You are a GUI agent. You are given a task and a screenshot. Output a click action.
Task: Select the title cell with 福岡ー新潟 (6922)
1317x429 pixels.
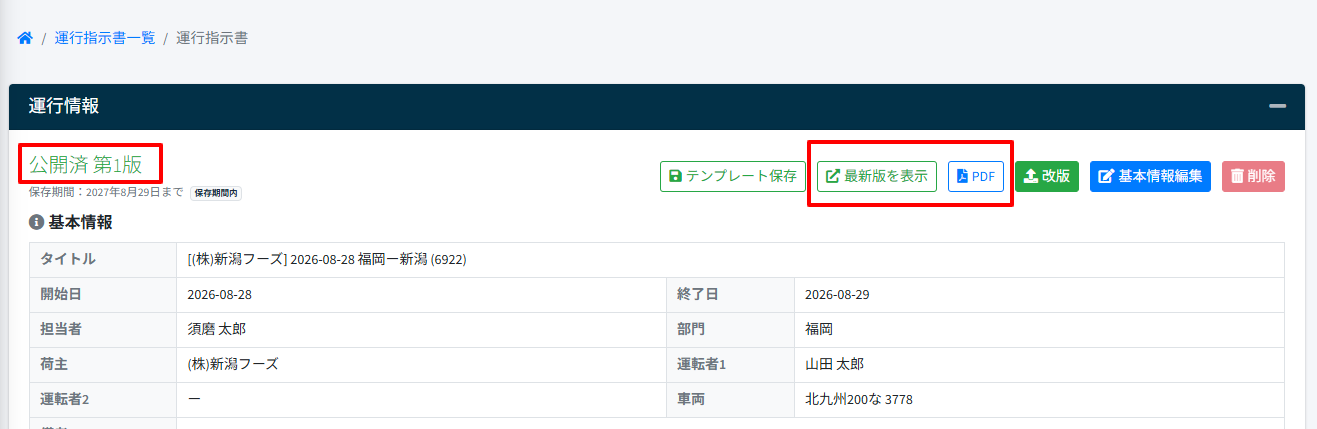pyautogui.click(x=730, y=259)
